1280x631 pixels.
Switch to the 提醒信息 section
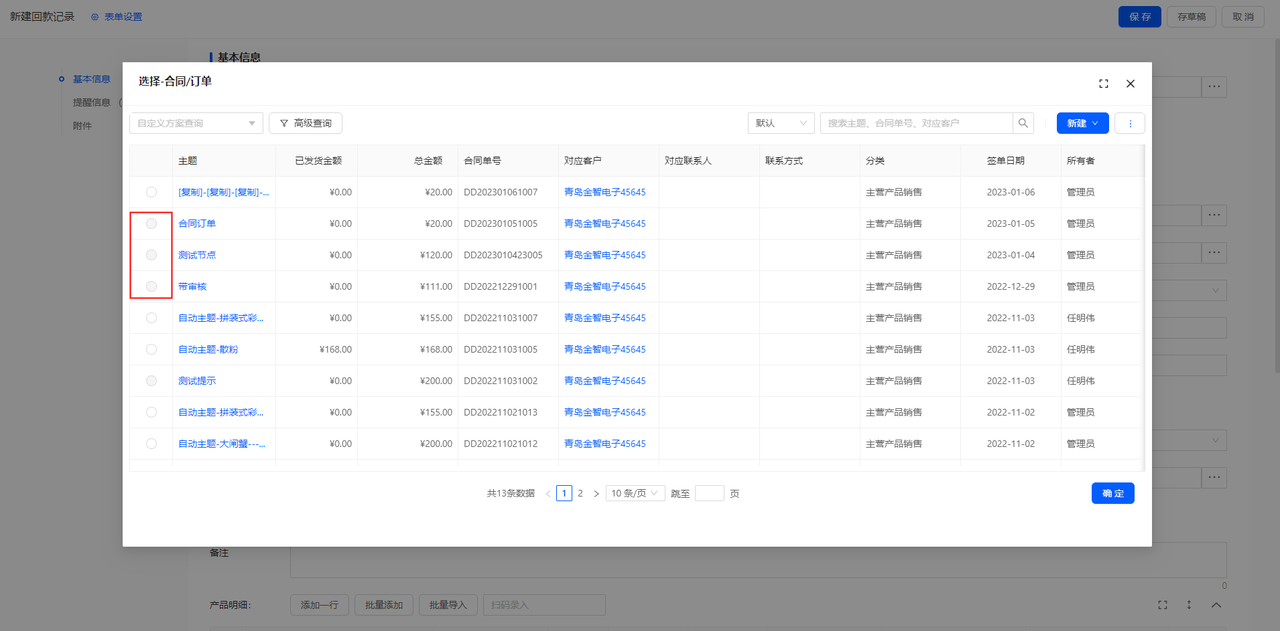click(91, 102)
